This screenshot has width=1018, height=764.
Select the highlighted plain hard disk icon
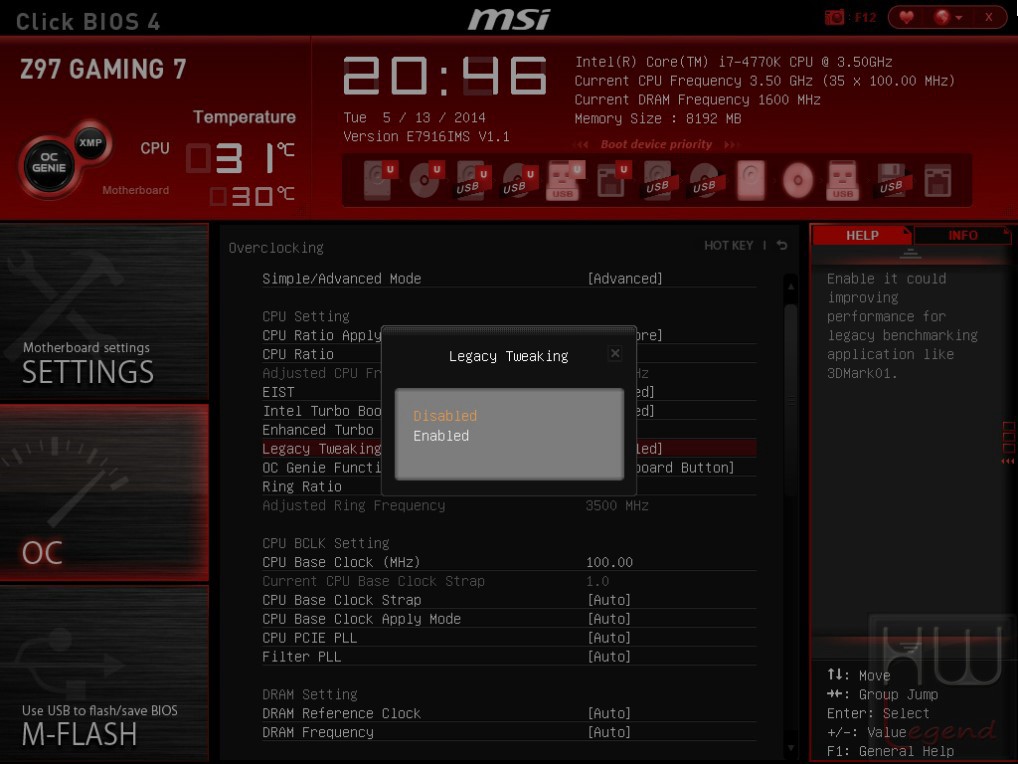tap(751, 180)
